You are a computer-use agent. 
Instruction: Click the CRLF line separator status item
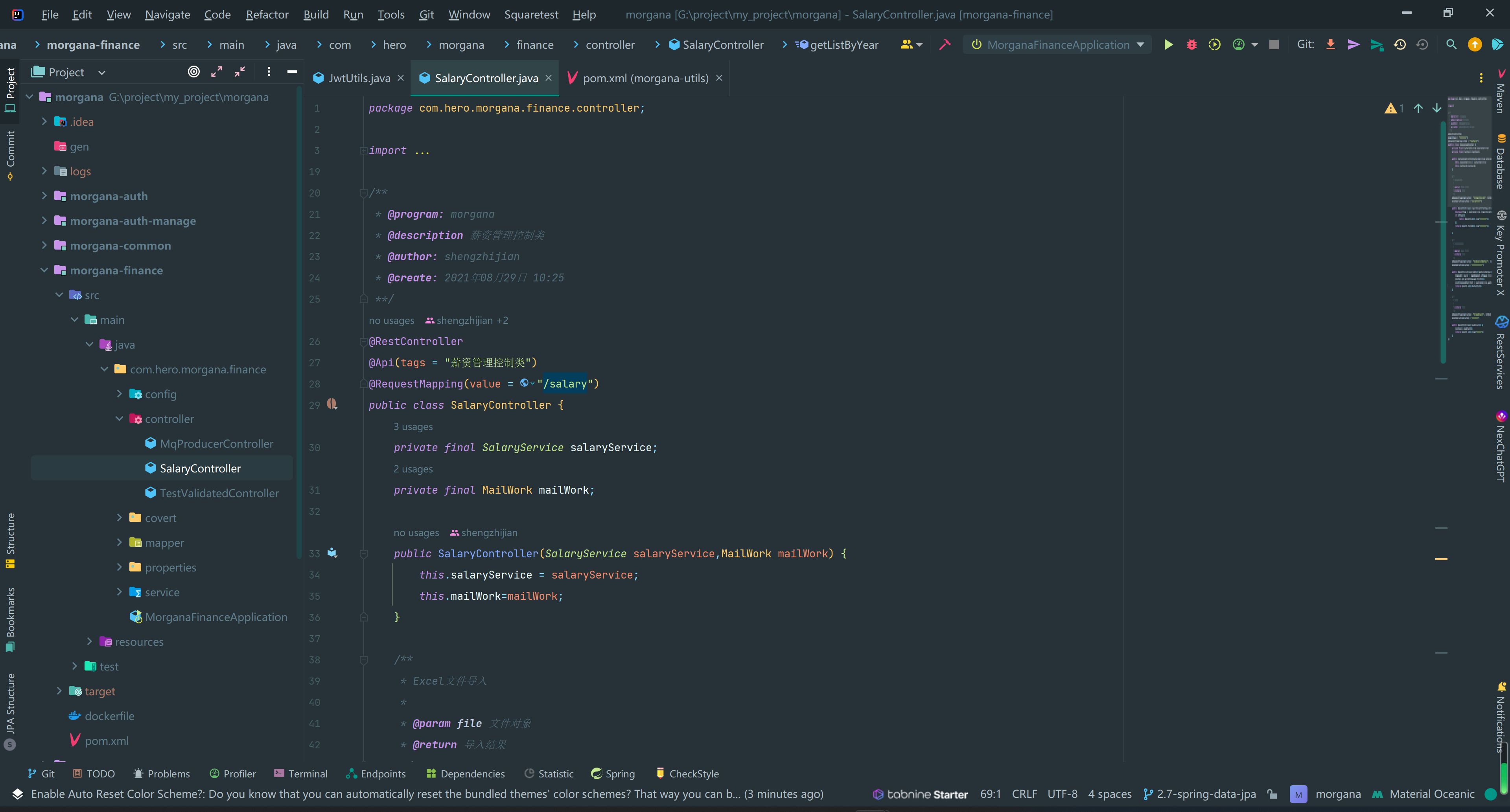click(x=1024, y=794)
